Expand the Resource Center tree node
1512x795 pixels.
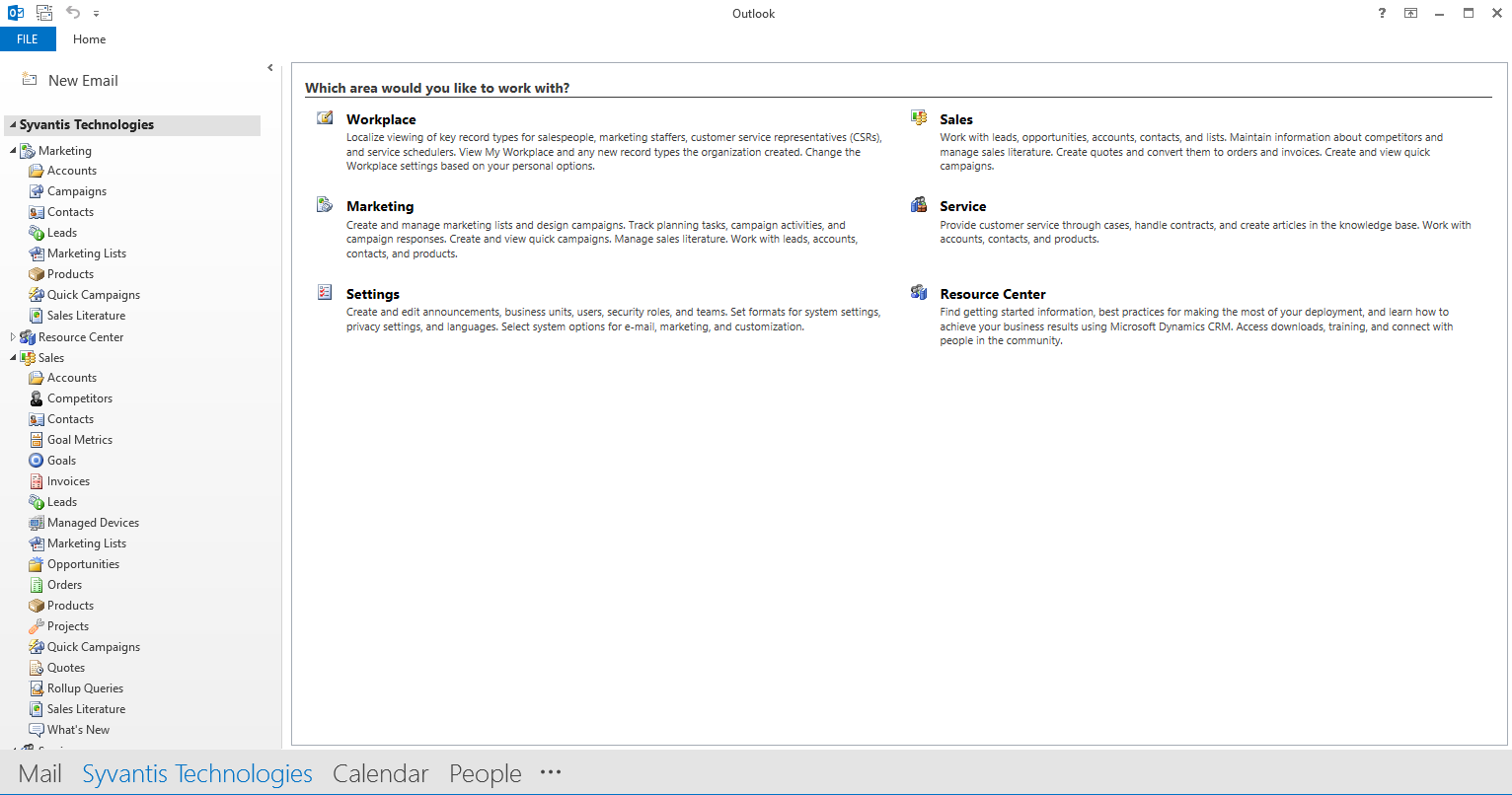coord(13,337)
